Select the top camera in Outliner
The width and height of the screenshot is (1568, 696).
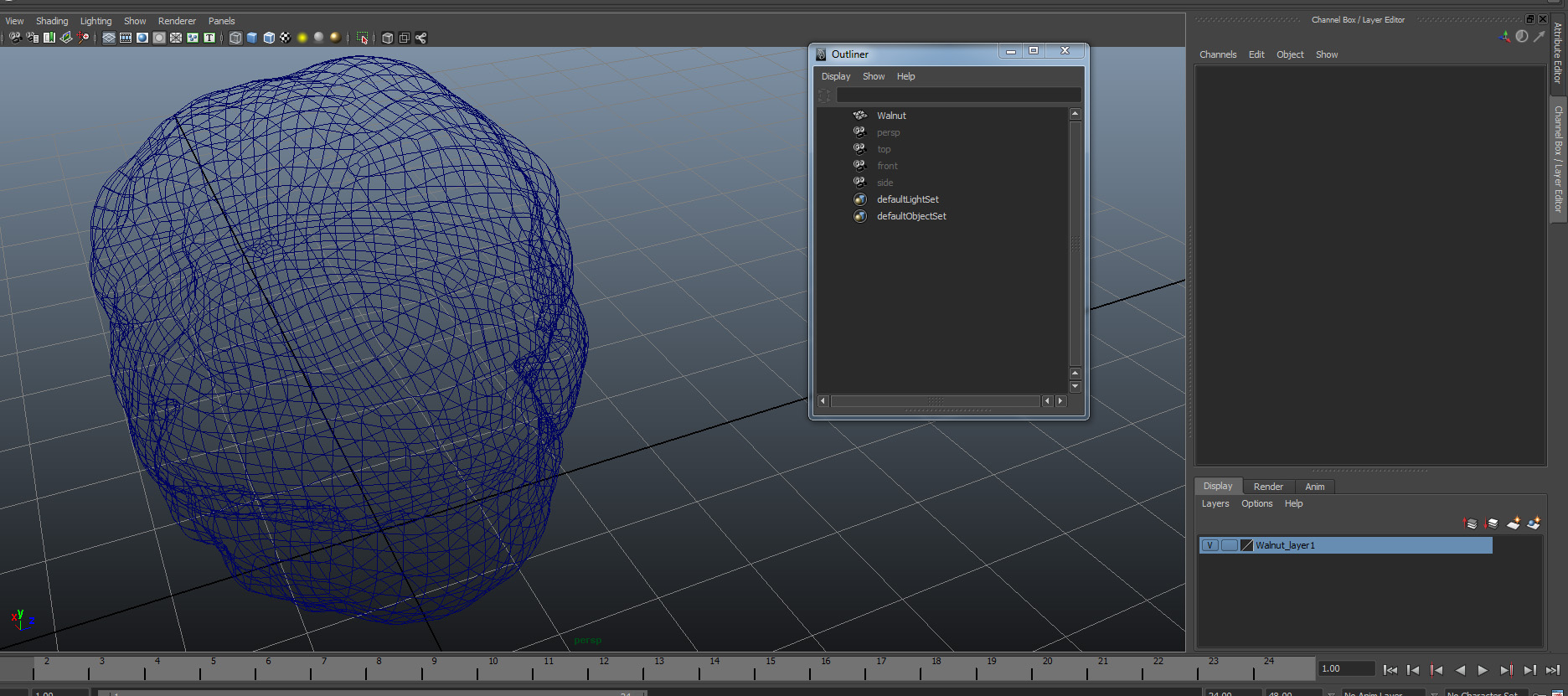[x=884, y=149]
